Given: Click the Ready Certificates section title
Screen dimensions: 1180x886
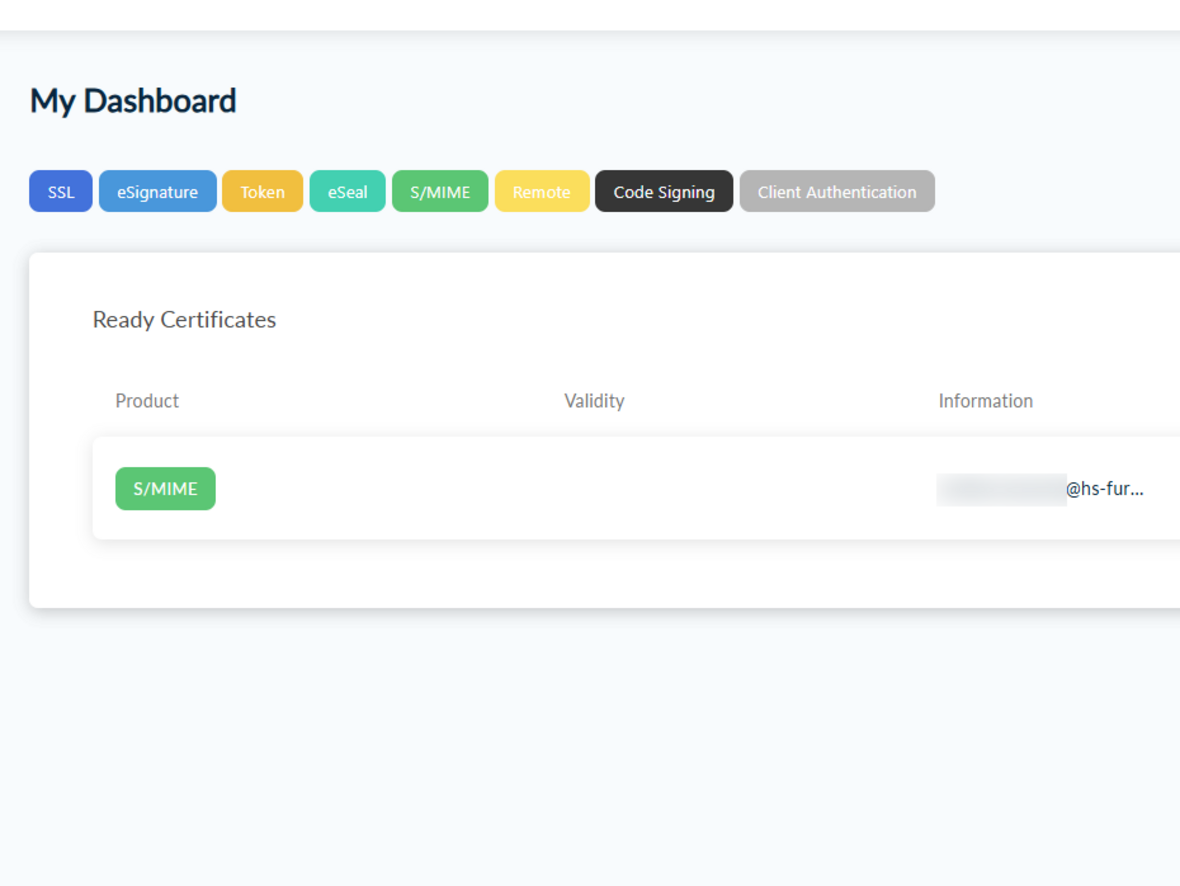Looking at the screenshot, I should (184, 320).
